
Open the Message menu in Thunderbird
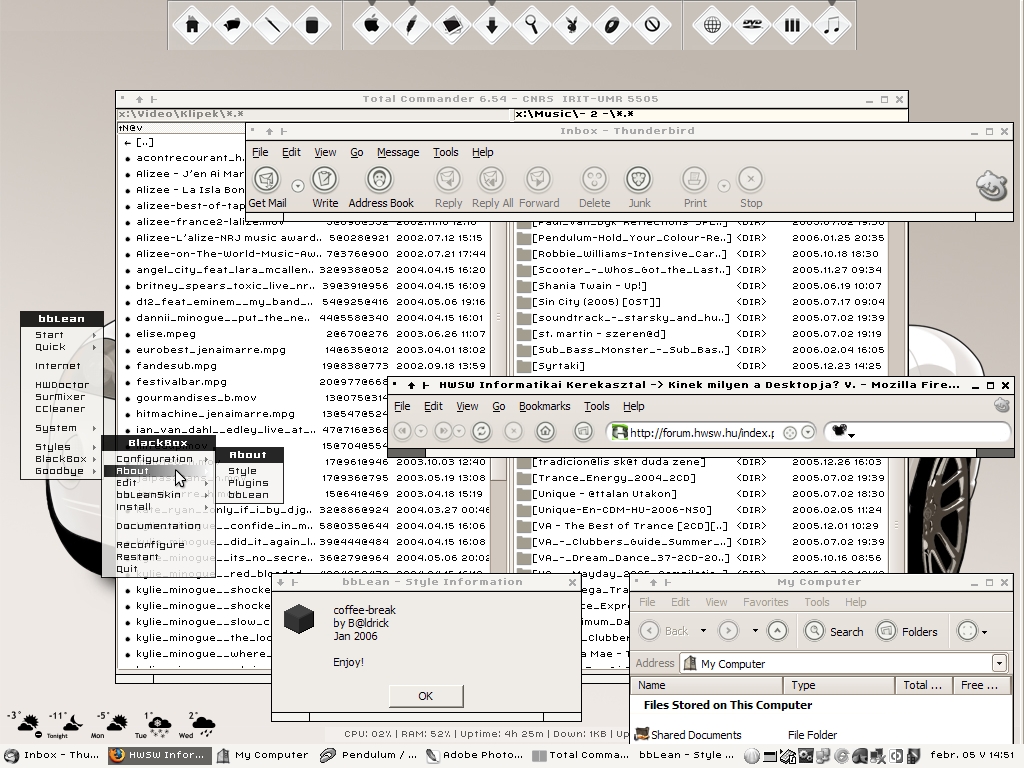click(x=398, y=152)
